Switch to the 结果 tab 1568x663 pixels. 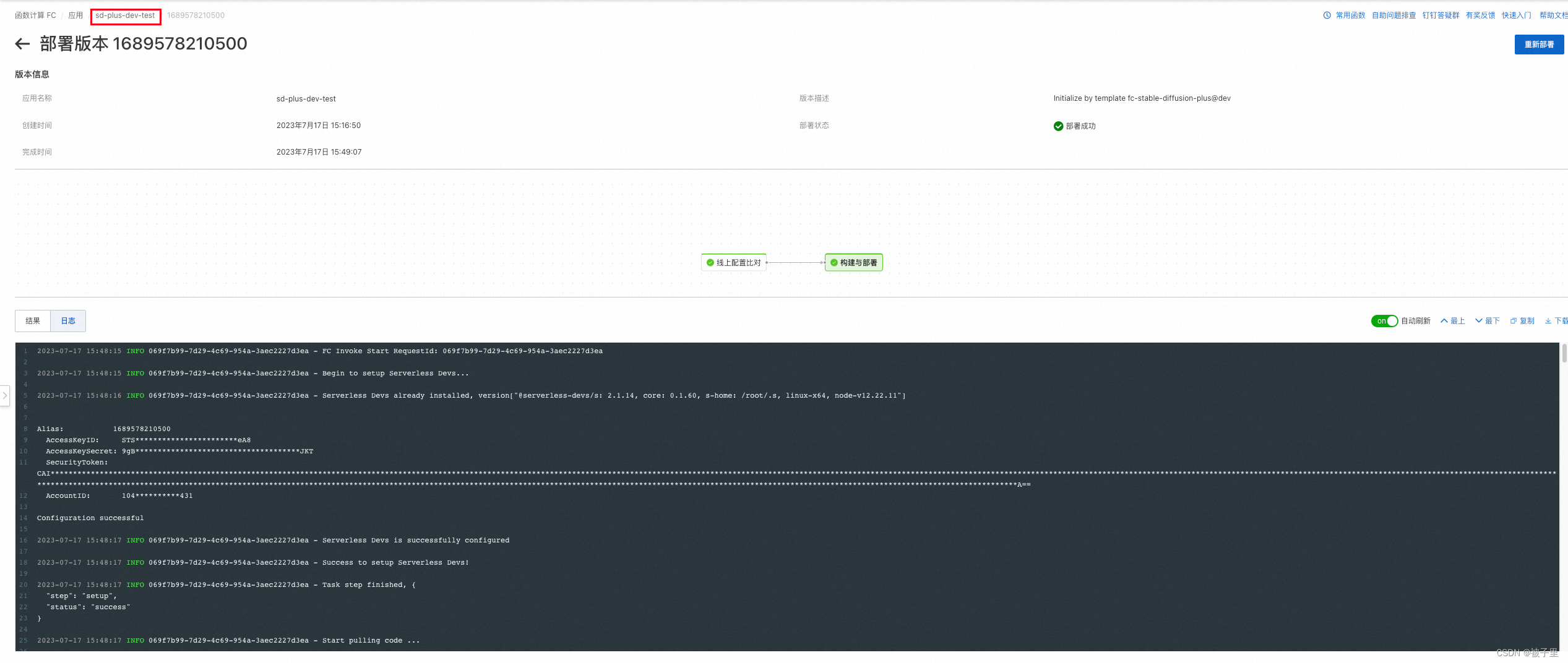pyautogui.click(x=33, y=321)
